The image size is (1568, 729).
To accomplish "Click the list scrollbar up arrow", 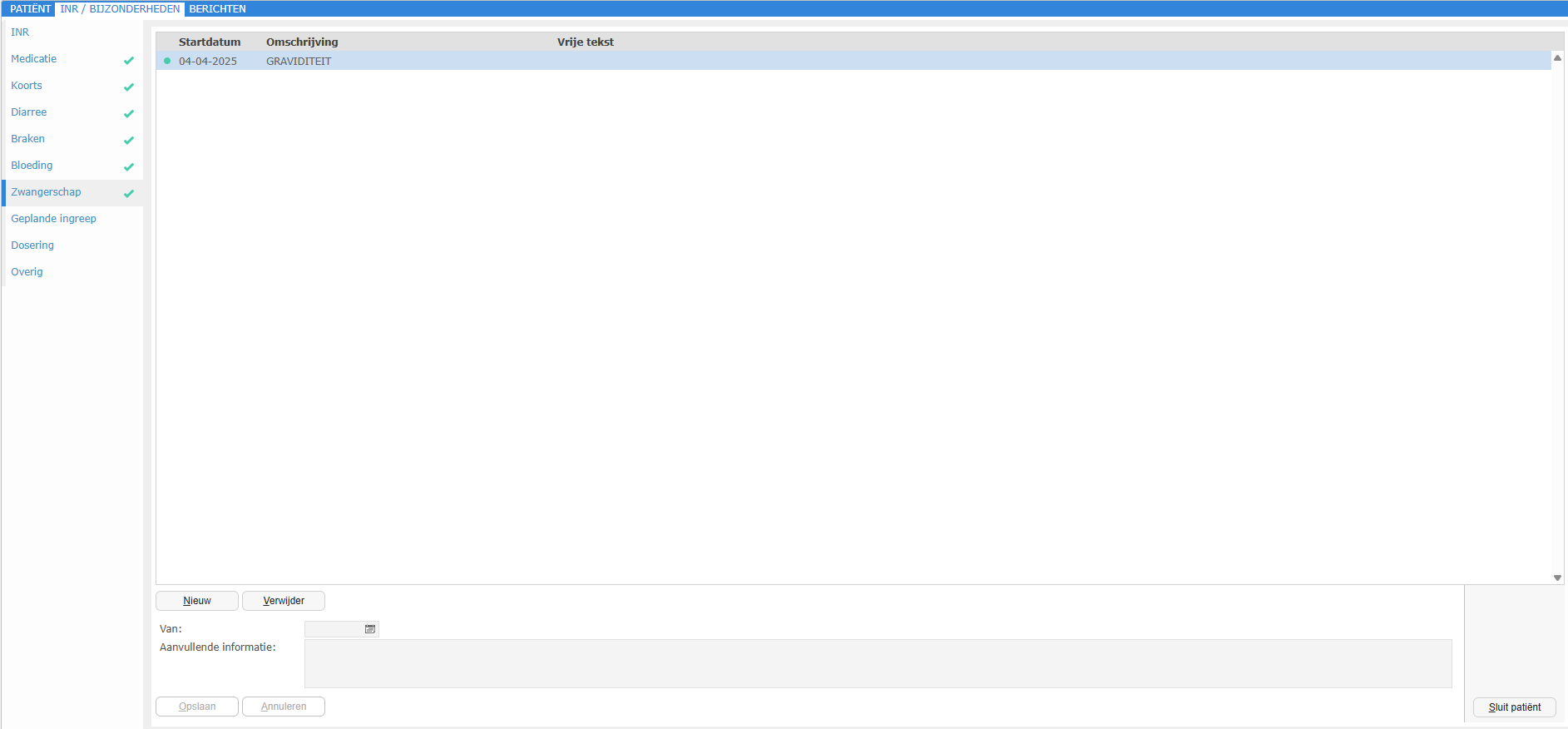I will click(1557, 58).
